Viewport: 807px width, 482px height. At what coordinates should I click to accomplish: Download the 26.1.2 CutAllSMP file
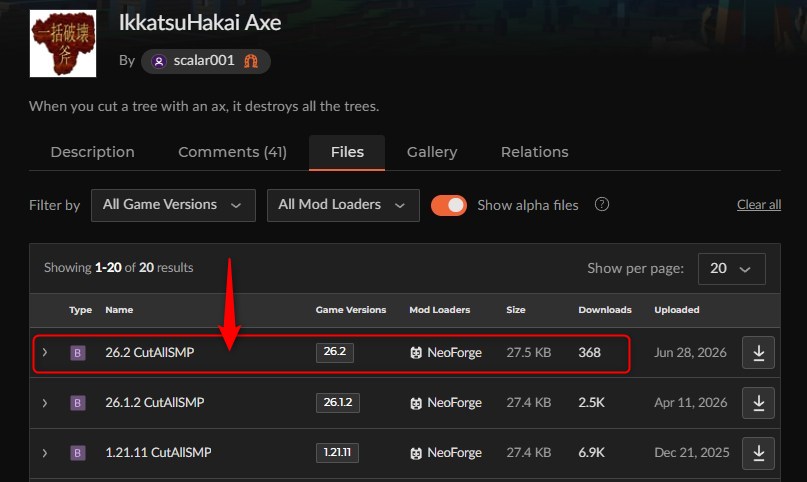click(x=758, y=403)
